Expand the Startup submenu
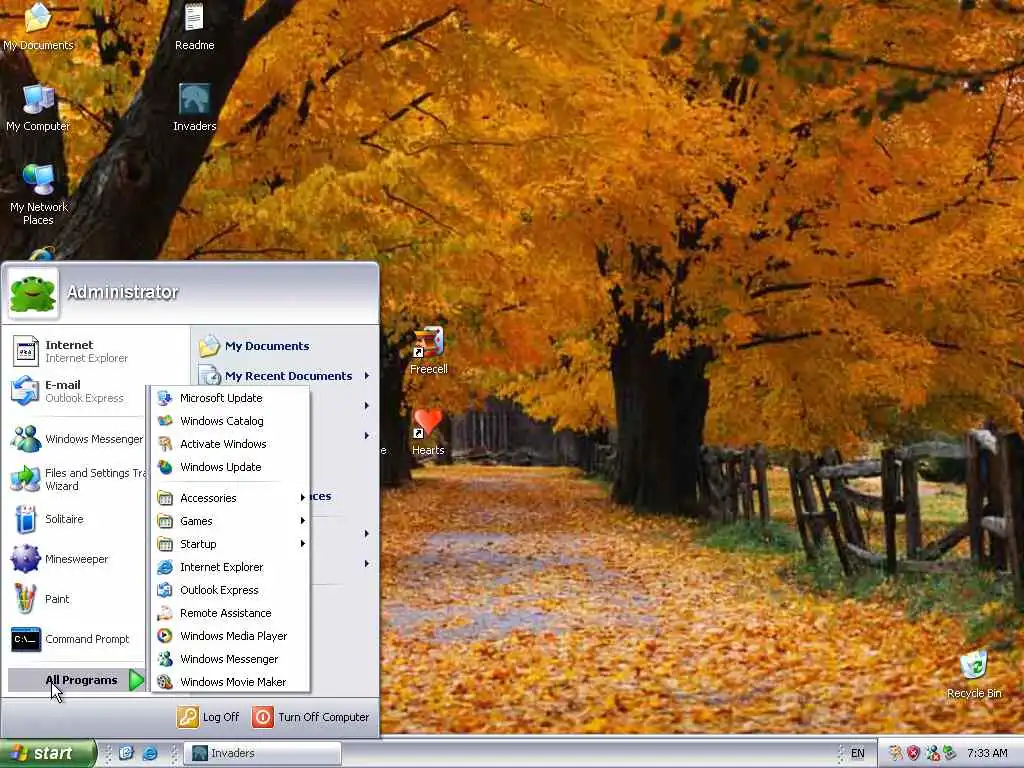 click(231, 544)
